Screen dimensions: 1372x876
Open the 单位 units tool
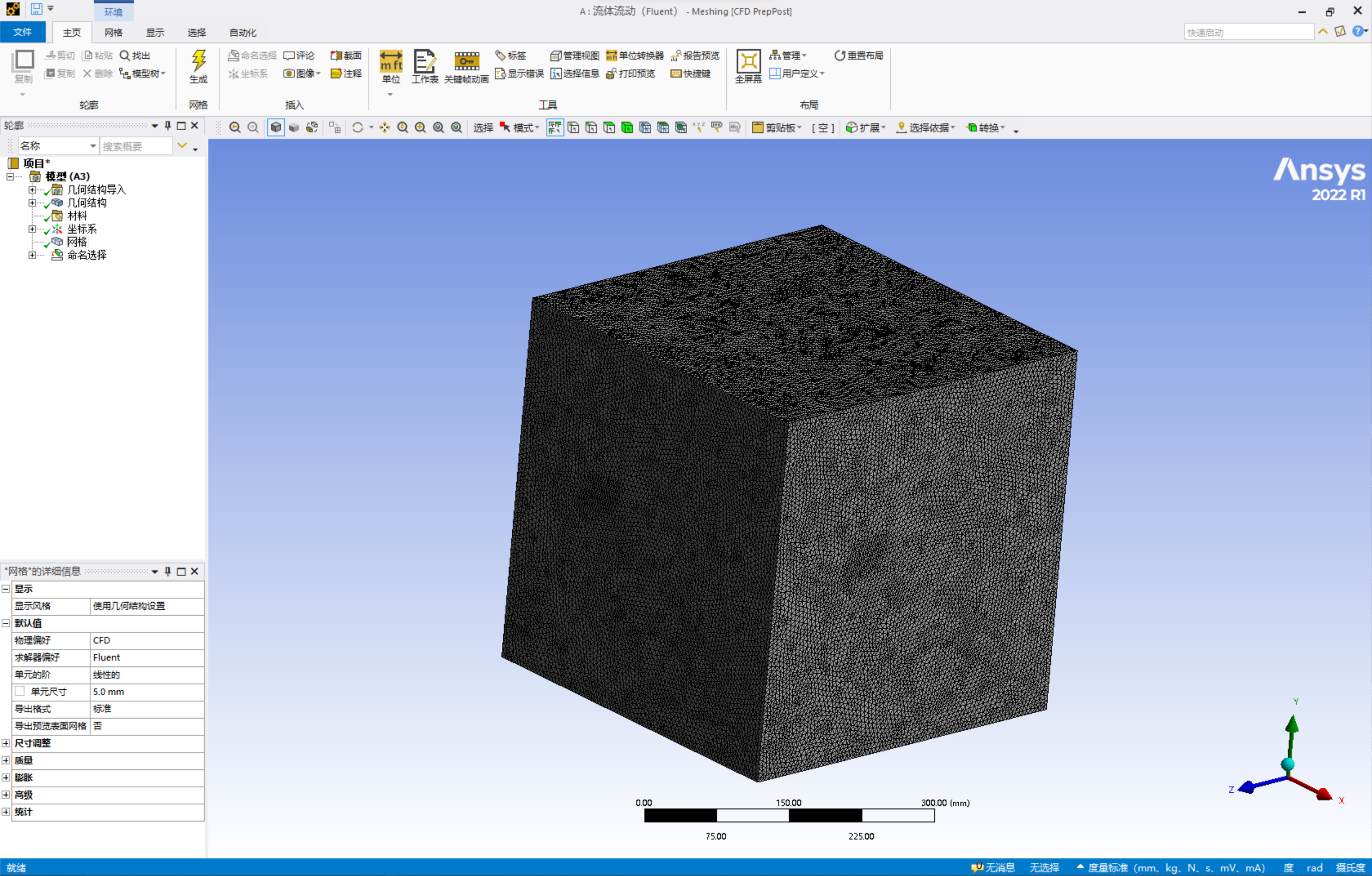coord(391,66)
